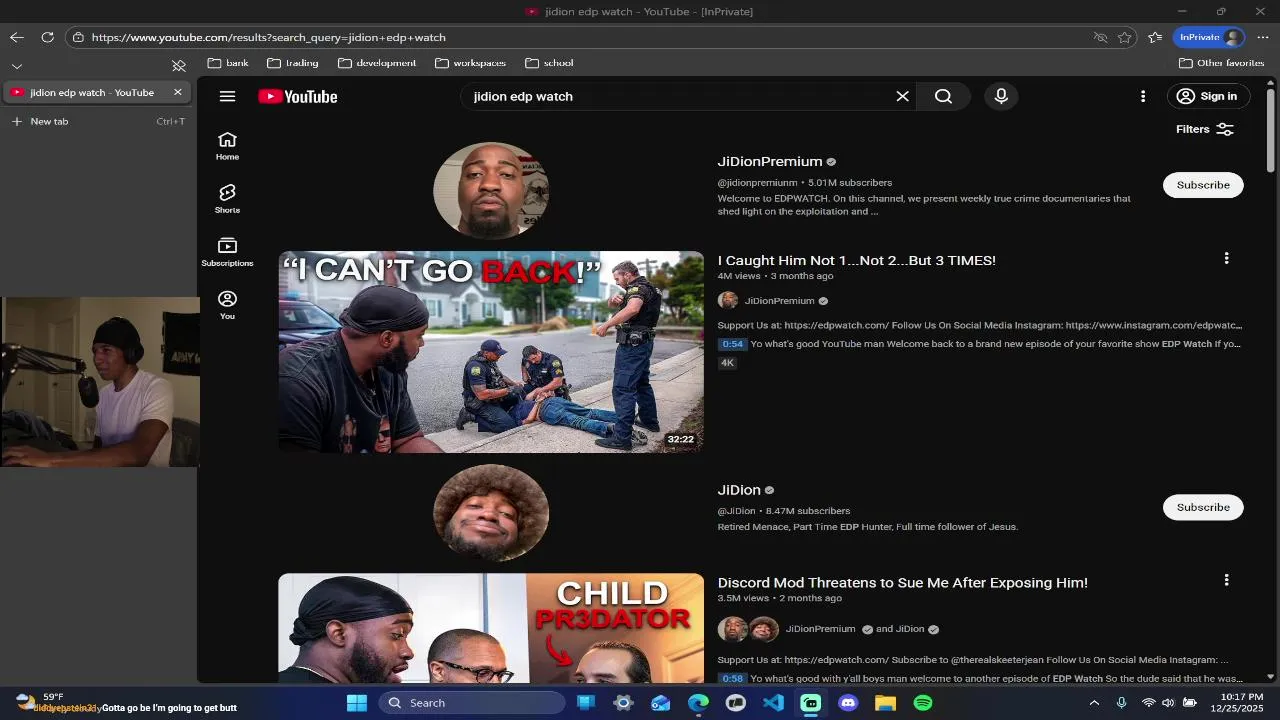Viewport: 1280px width, 720px height.
Task: Subscribe to the JiDion channel
Action: tap(1203, 507)
